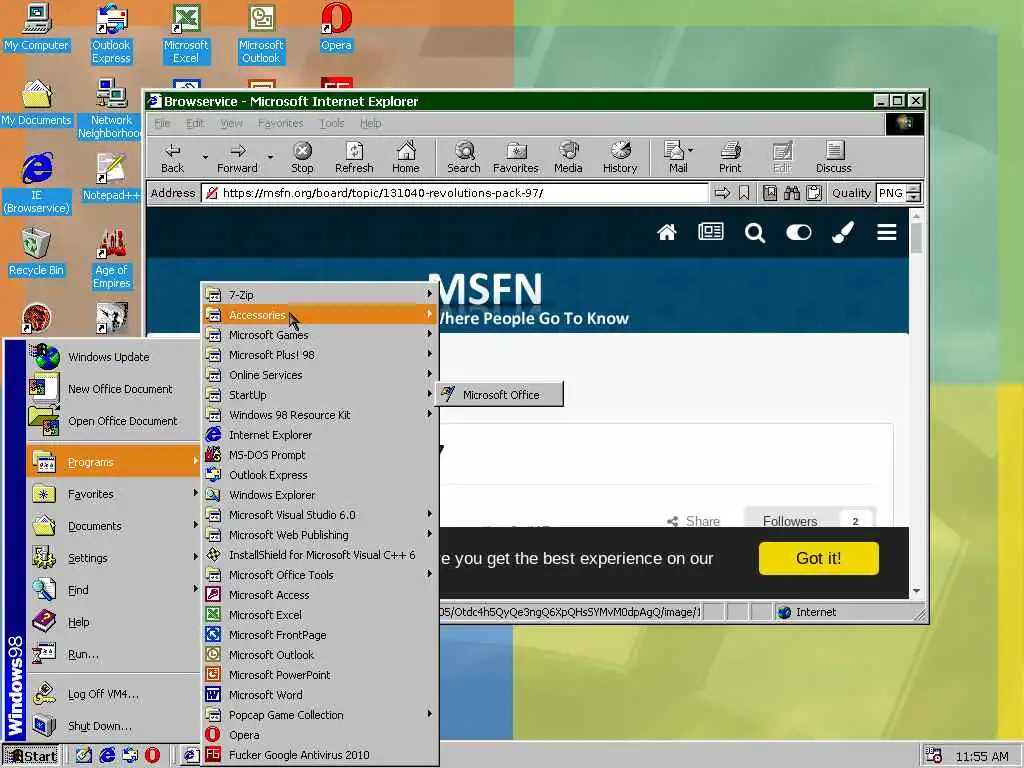The image size is (1024, 768).
Task: Choose Shut Down... in Start menu
Action: tap(113, 726)
